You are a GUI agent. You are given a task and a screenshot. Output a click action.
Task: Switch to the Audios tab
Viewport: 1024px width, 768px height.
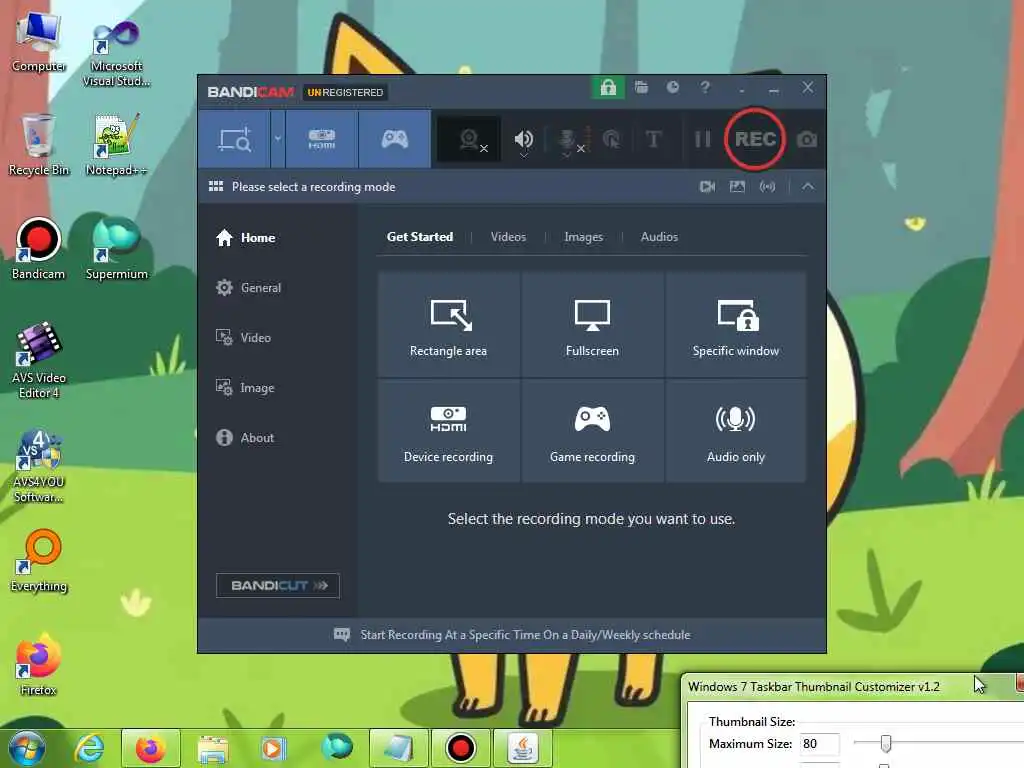click(x=659, y=237)
